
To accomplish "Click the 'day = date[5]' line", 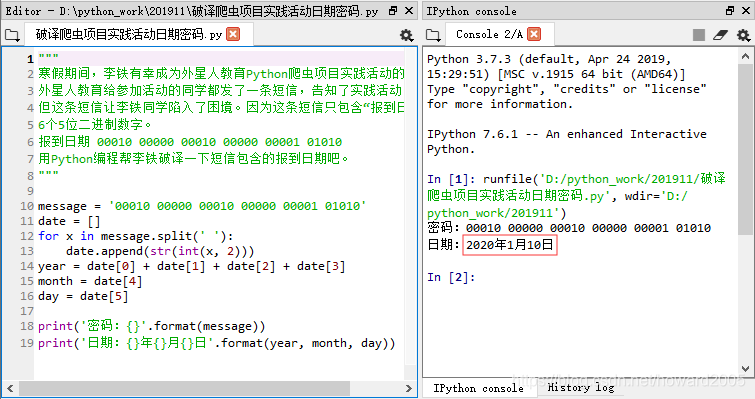I will click(83, 296).
